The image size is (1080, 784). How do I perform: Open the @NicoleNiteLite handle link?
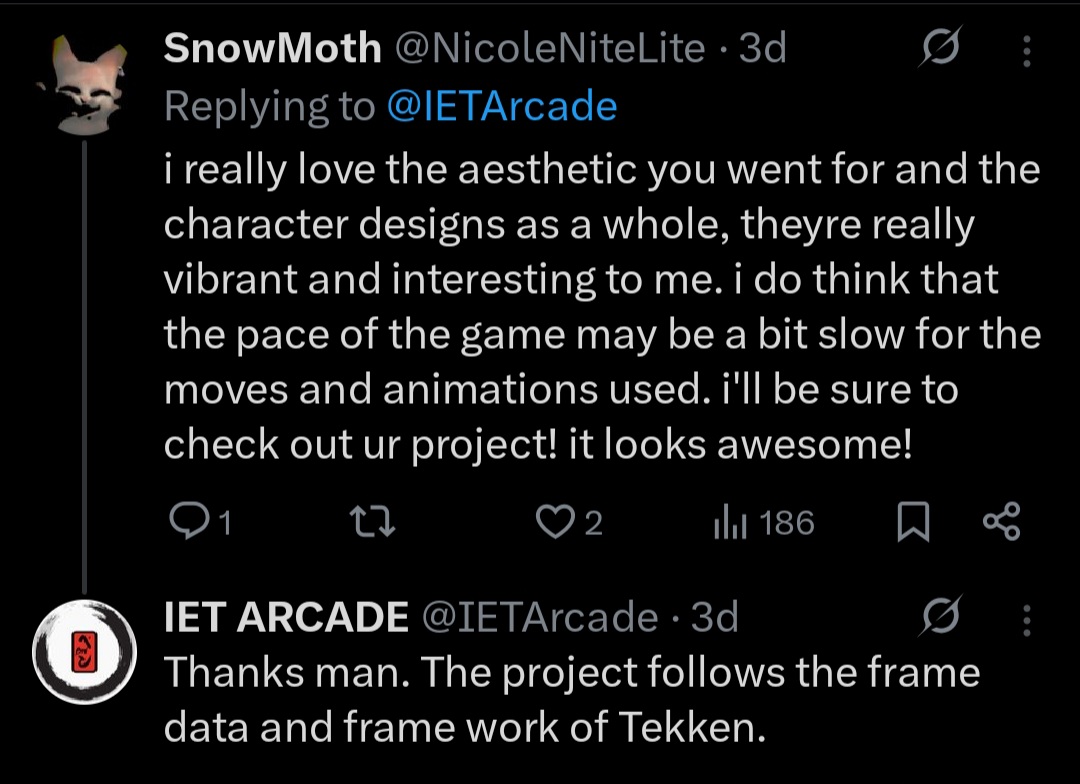coord(551,48)
